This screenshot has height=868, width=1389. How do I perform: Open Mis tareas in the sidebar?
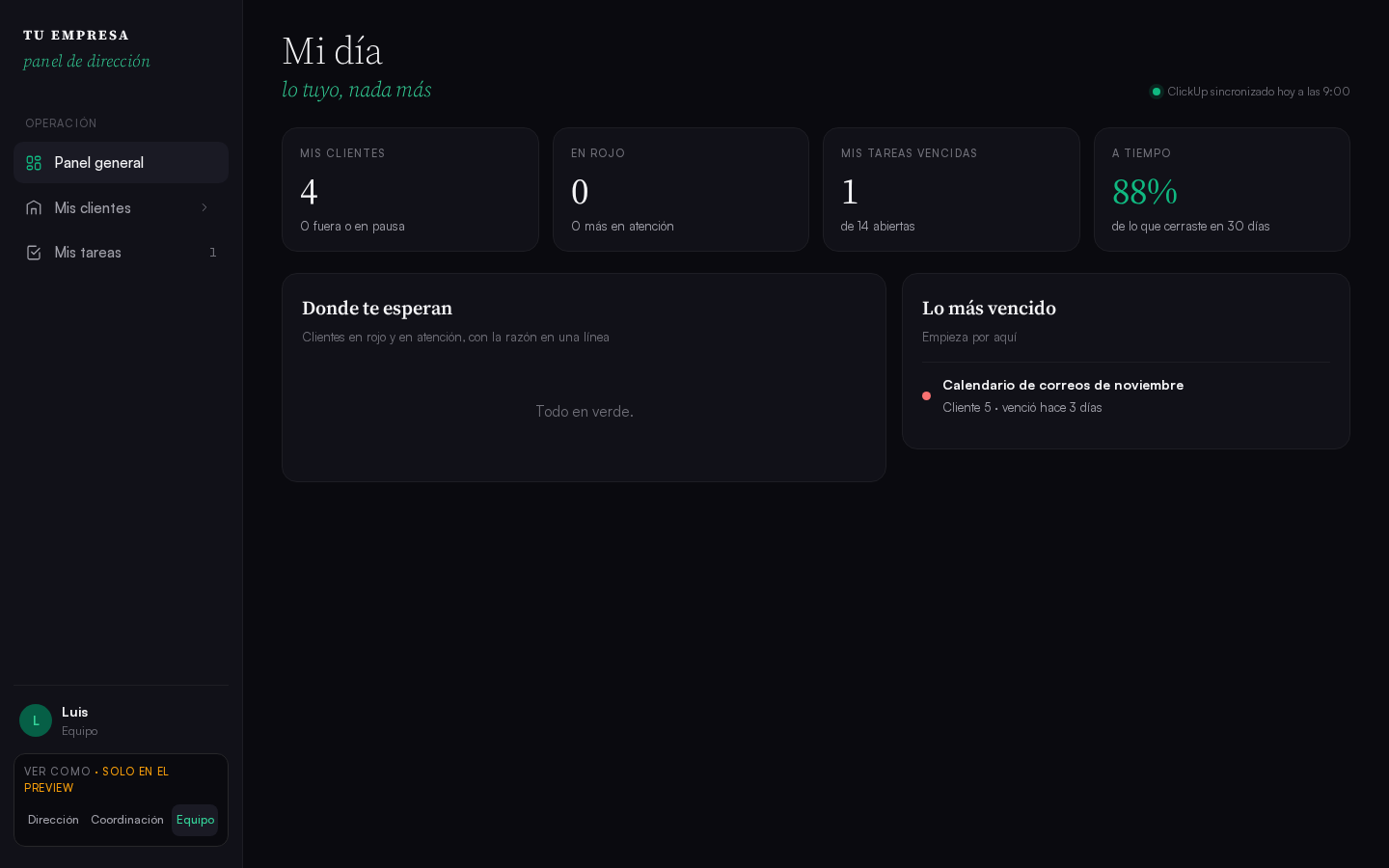coord(121,253)
